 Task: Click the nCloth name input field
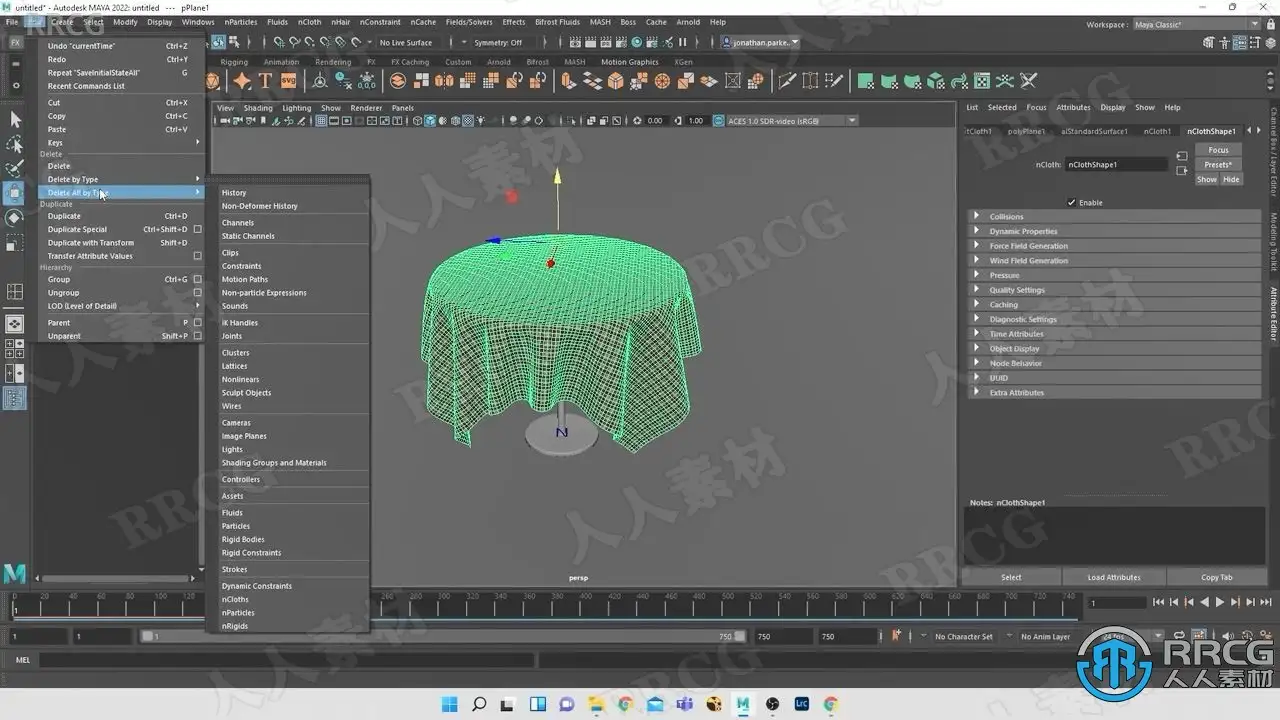1117,164
